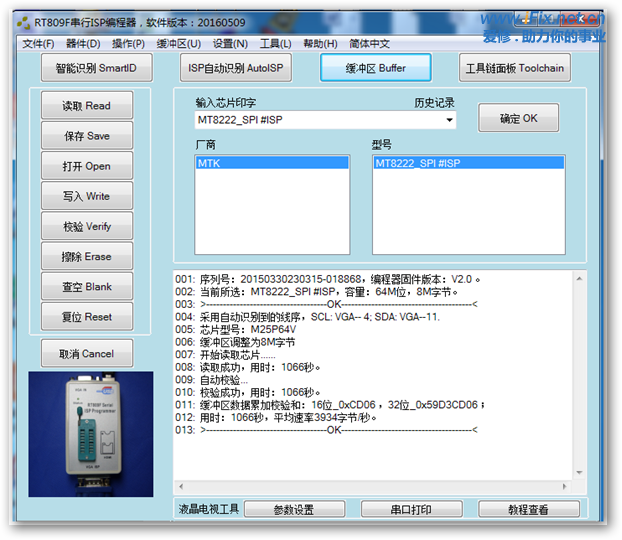
Task: Click the RT809F app icon in title bar
Action: tap(23, 23)
